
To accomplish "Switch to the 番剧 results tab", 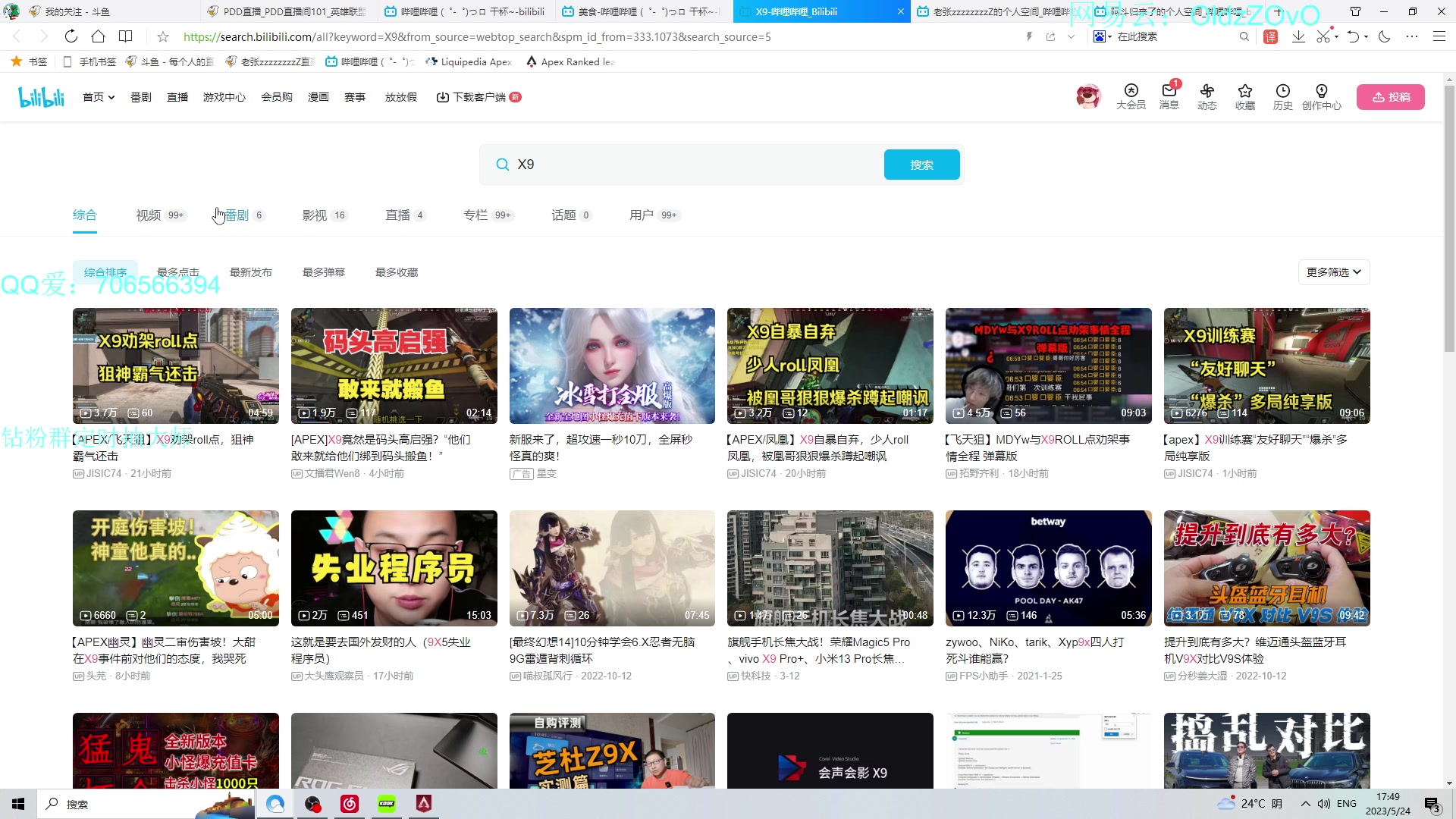I will click(244, 215).
